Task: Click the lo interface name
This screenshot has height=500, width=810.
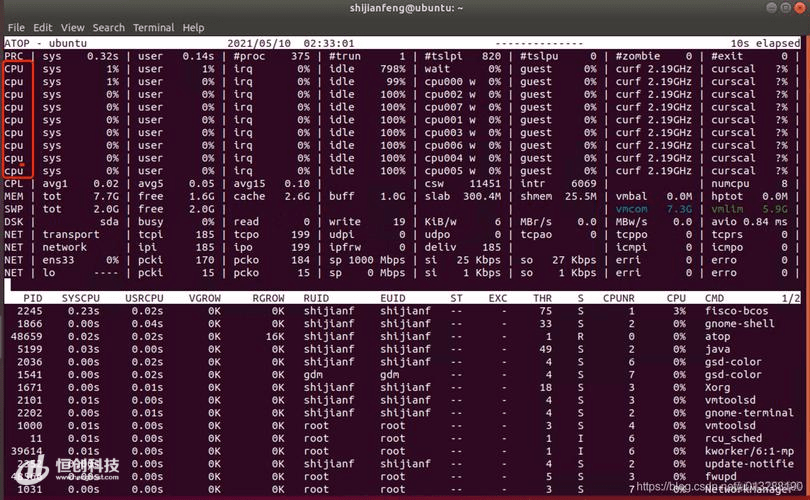Action: pos(49,273)
